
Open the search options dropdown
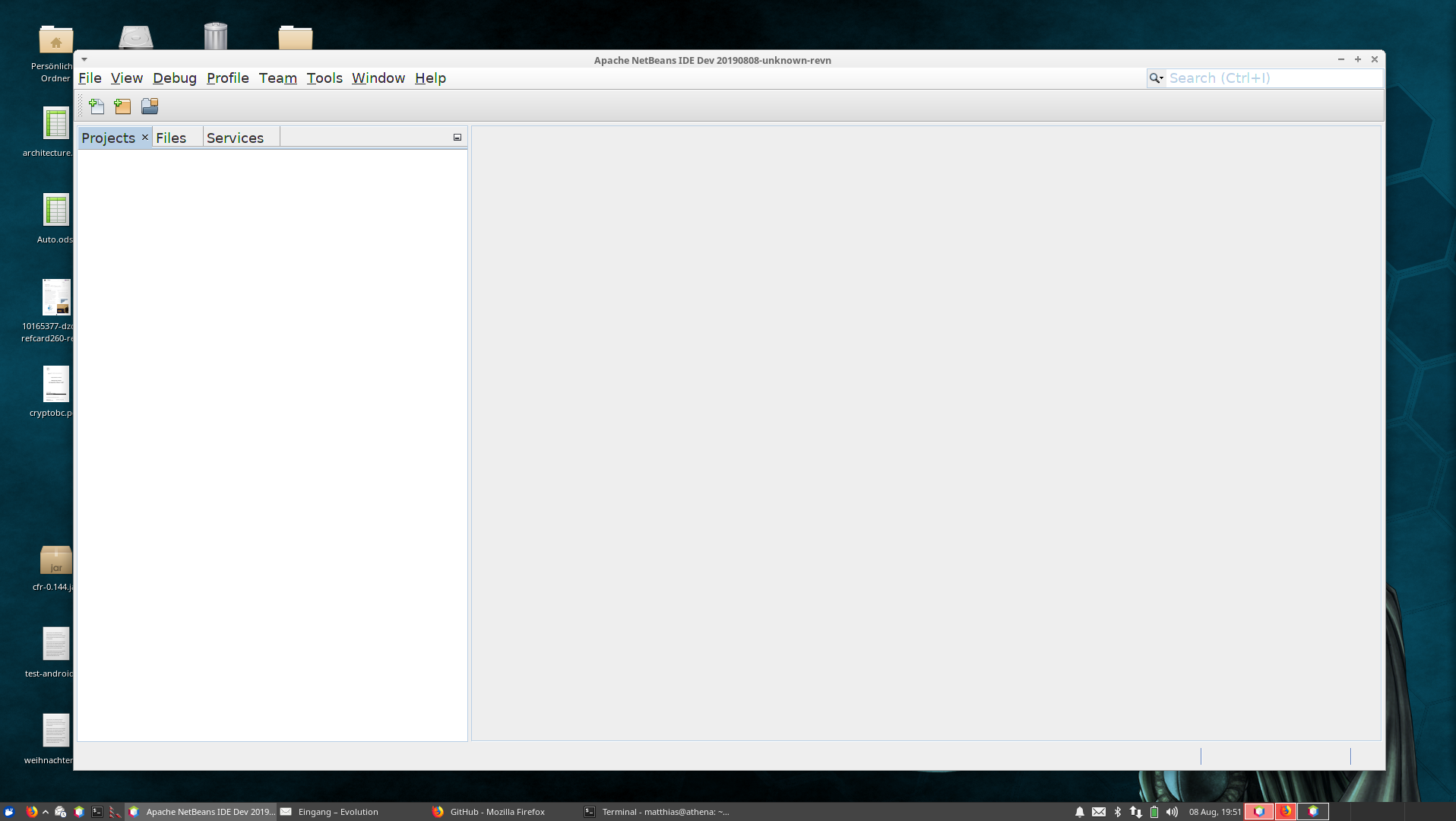click(x=1157, y=78)
